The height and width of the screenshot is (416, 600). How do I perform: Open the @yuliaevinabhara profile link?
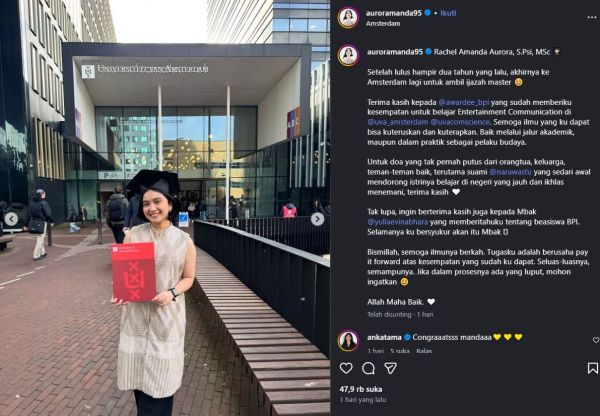point(398,222)
